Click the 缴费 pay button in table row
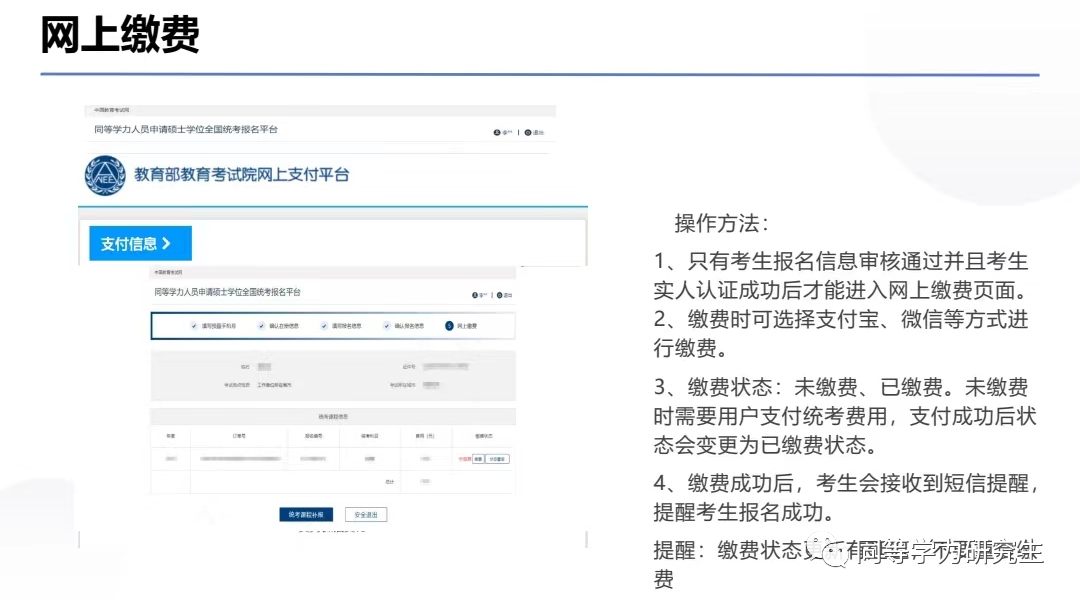This screenshot has height=600, width=1080. 478,459
